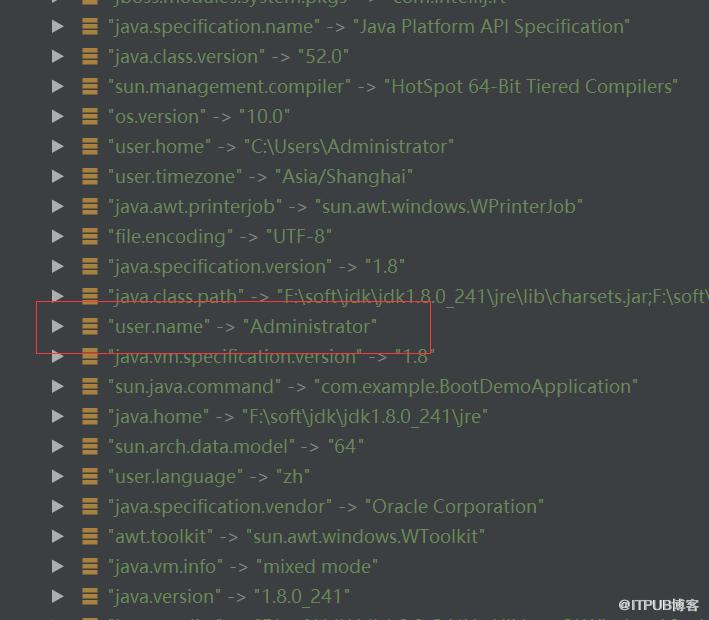This screenshot has width=709, height=620.
Task: Click the entry icon beside user.timezone
Action: 90,176
